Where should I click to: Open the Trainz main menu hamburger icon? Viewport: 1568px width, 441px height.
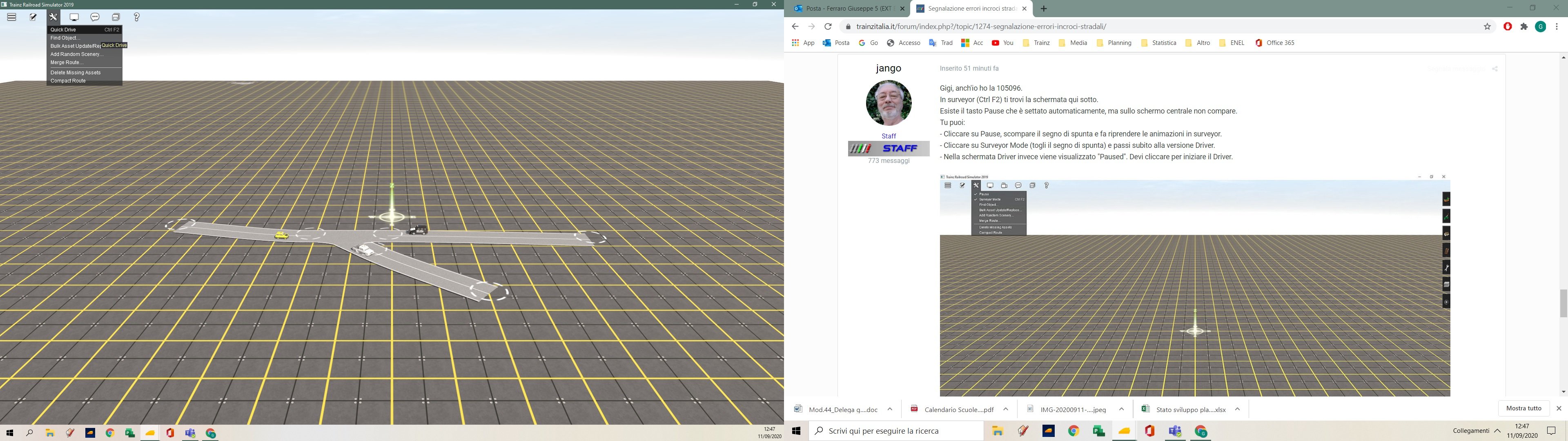(x=11, y=17)
